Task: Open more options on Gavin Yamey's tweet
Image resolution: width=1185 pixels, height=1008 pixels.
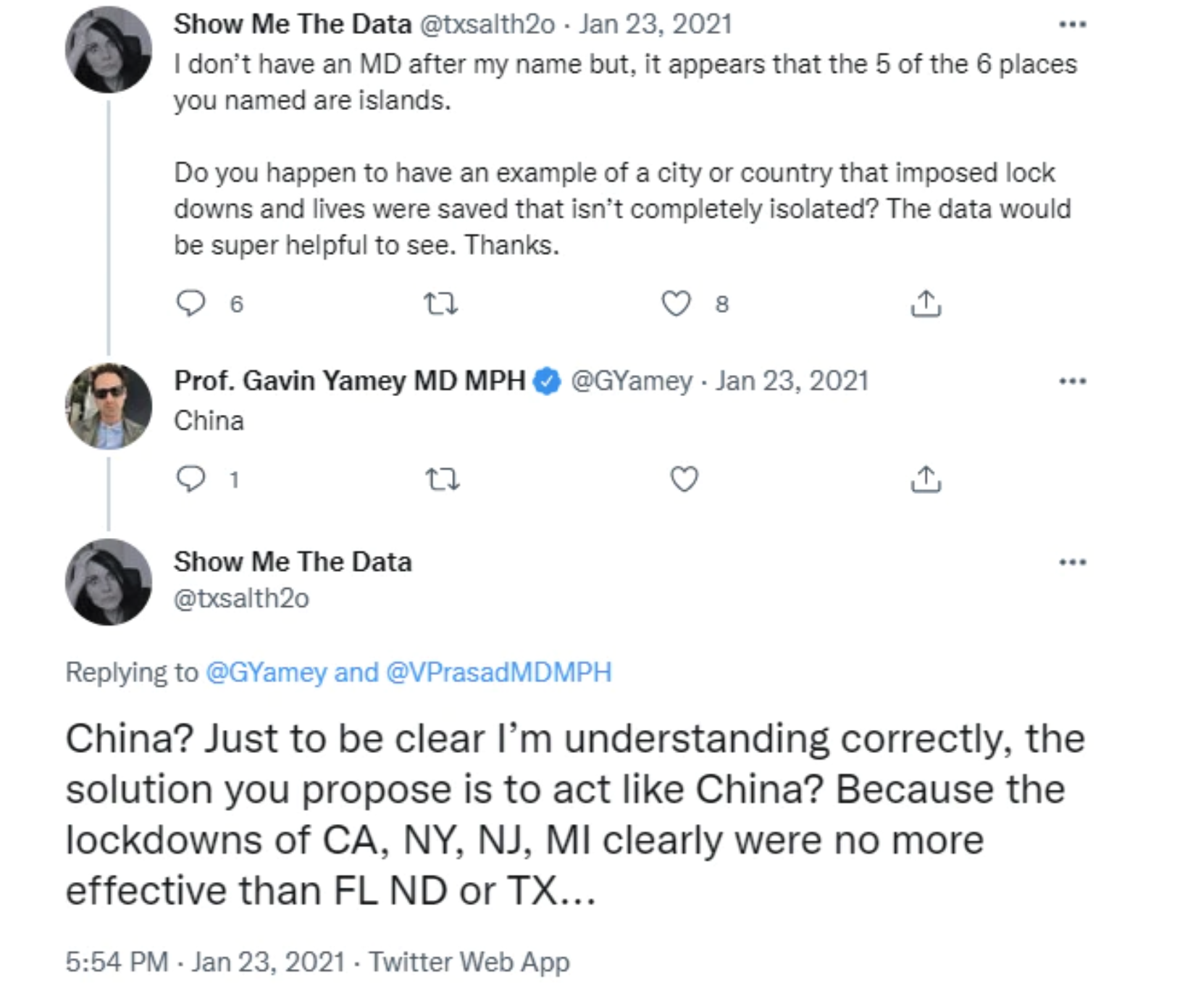Action: pos(1072,381)
